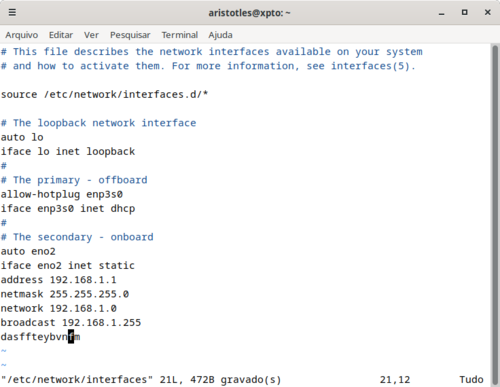The image size is (500, 387).
Task: Maximize the terminal window
Action: pos(464,13)
